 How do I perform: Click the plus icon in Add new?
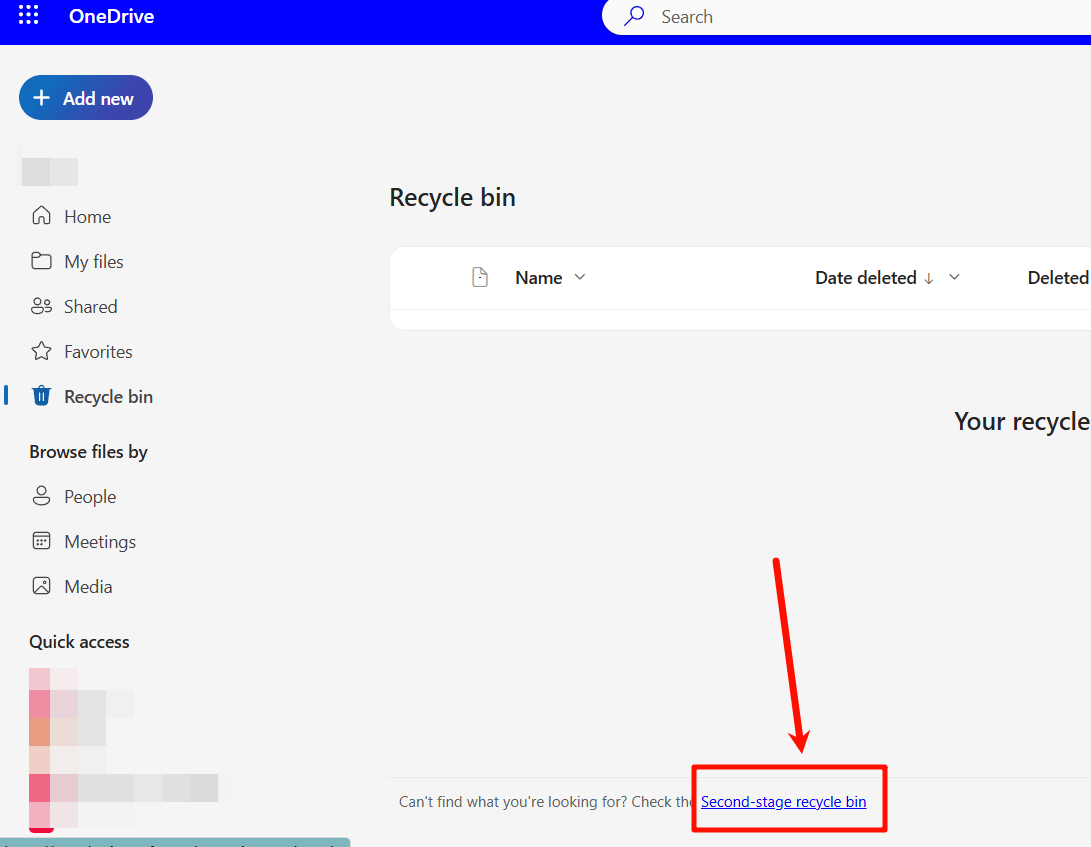42,97
